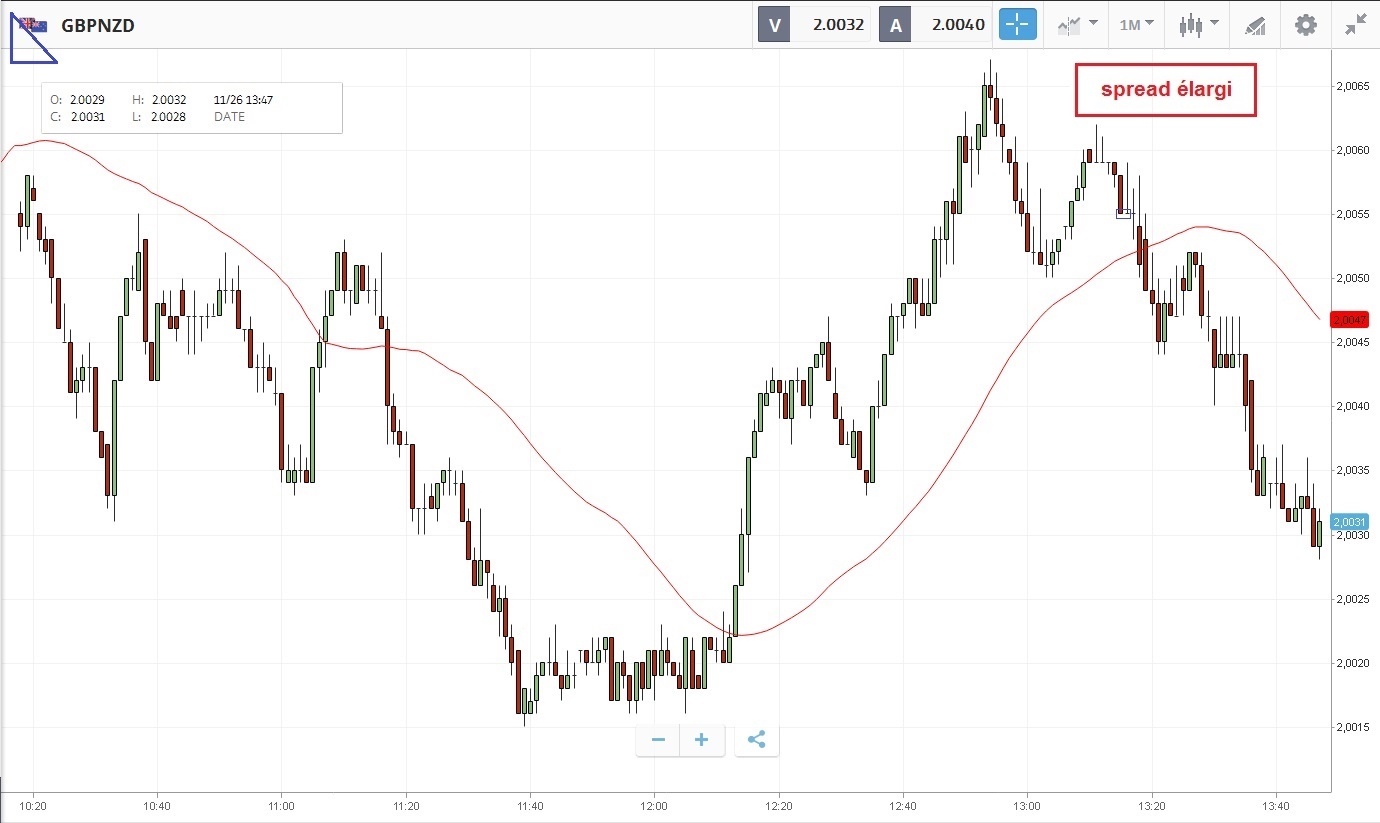The height and width of the screenshot is (823, 1380).
Task: Select the 'spread élargi' annotation box
Action: coord(1165,90)
